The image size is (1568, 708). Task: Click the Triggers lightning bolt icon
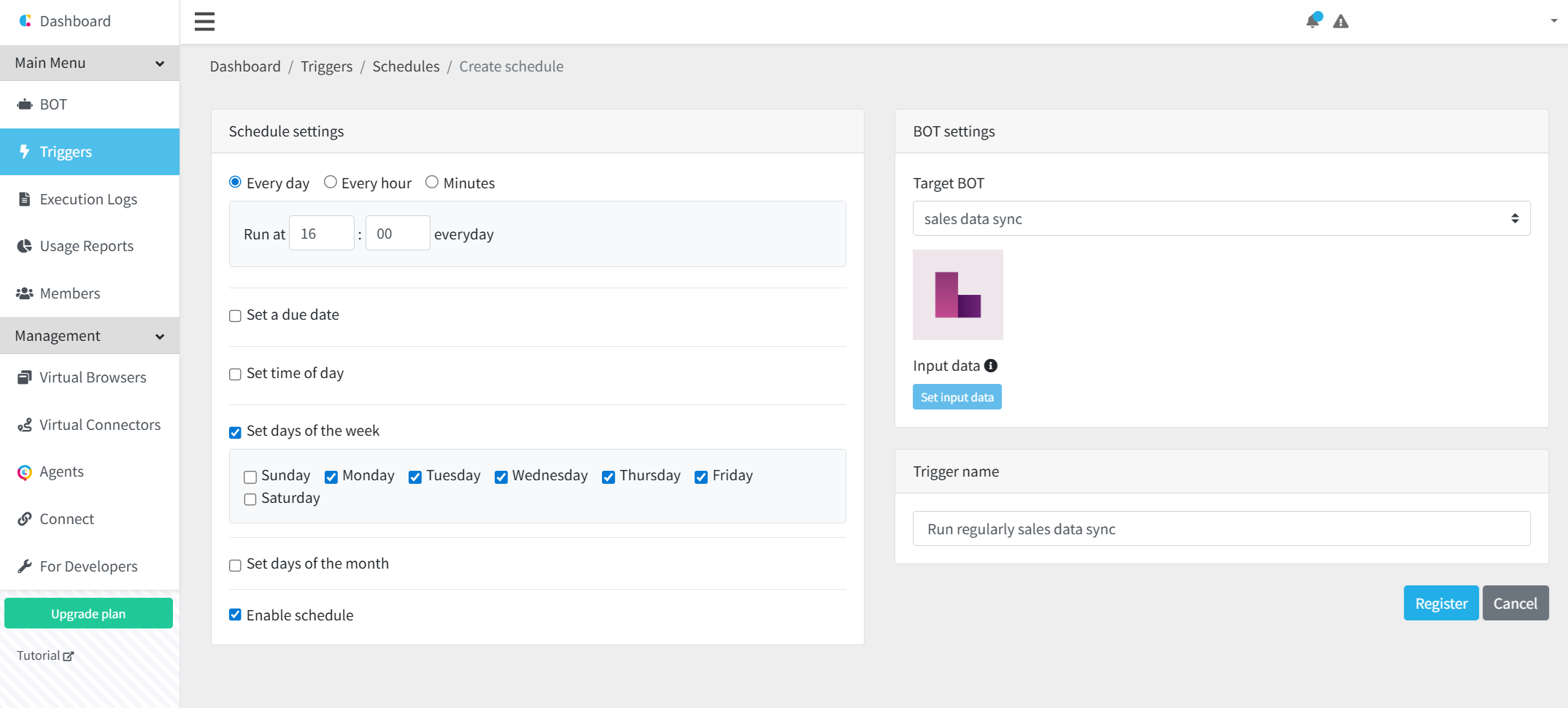tap(25, 152)
